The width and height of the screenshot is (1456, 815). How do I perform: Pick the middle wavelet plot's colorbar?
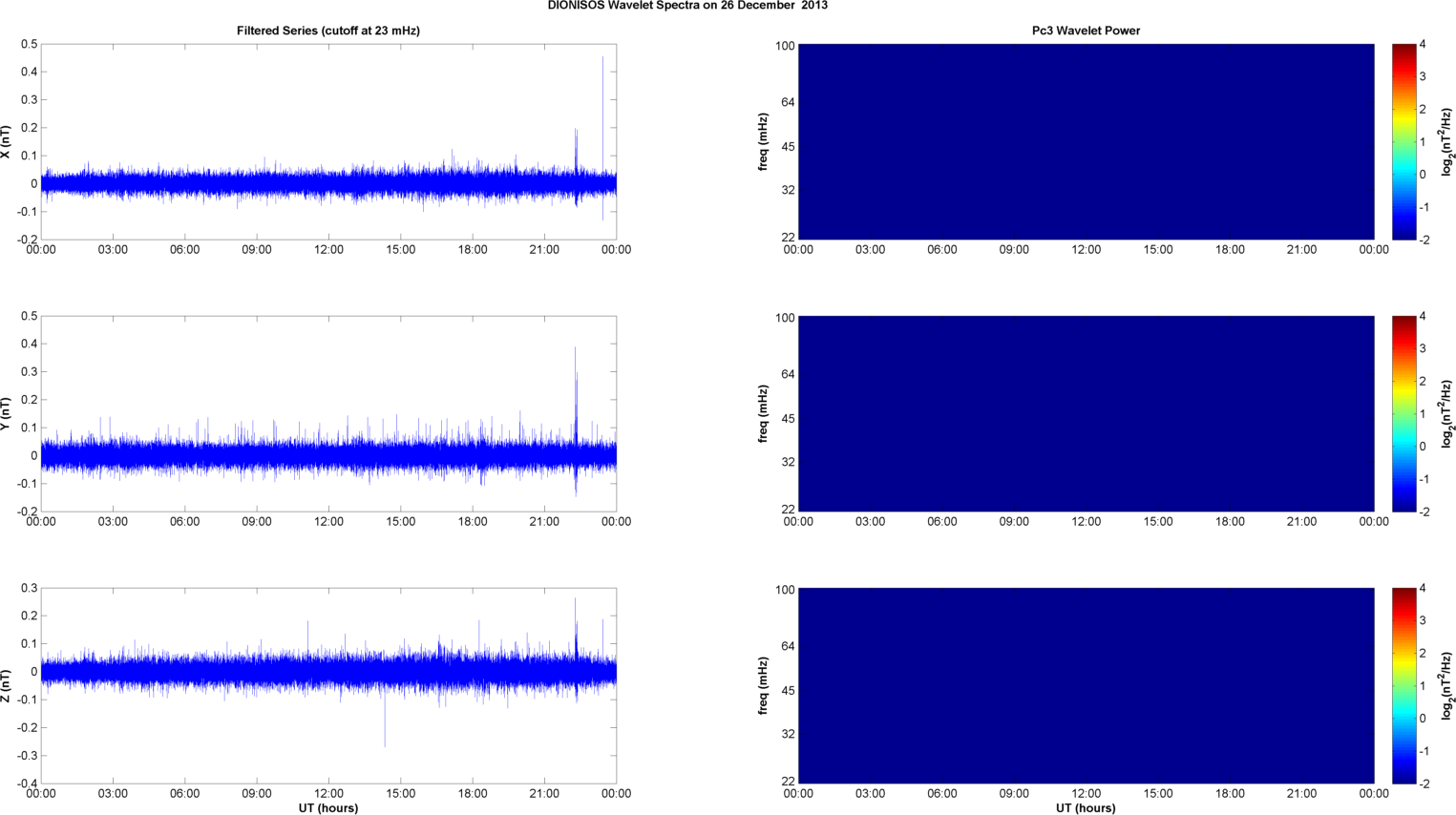[x=1403, y=414]
